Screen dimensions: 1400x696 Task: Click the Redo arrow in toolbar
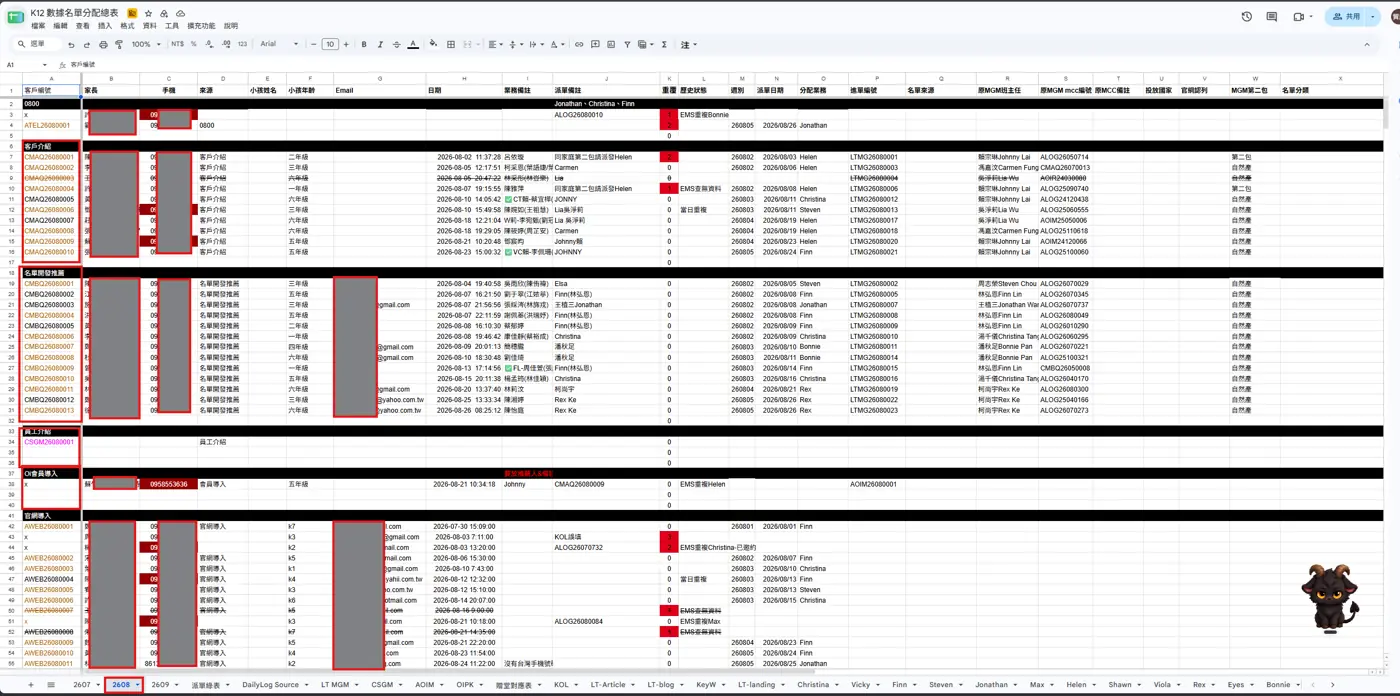click(x=87, y=44)
